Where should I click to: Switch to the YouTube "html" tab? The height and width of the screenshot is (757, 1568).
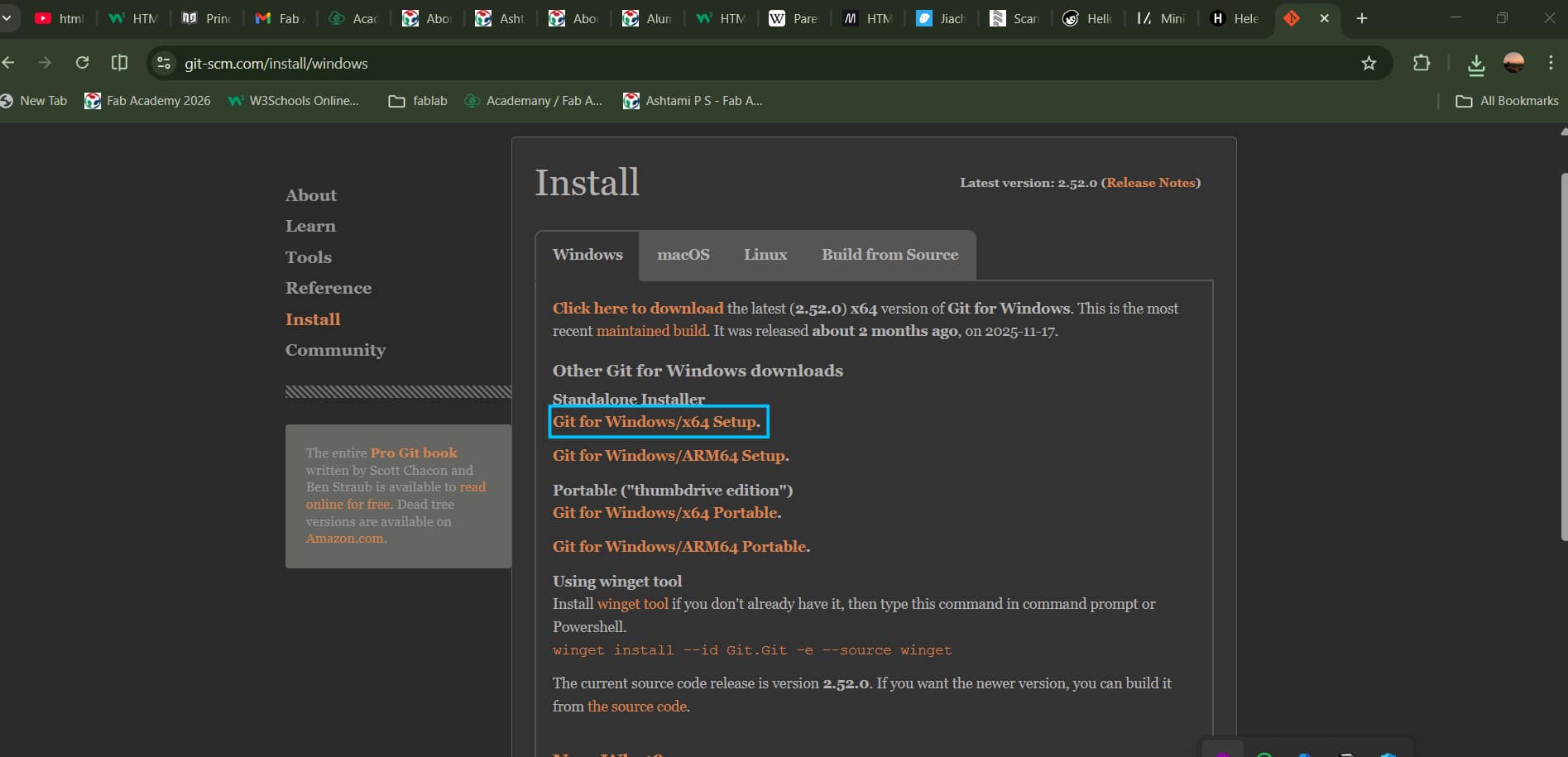point(60,18)
